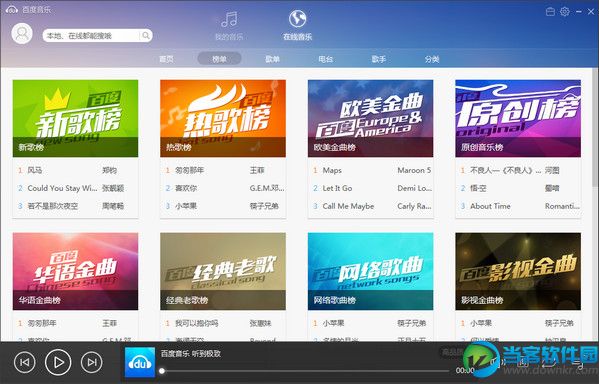This screenshot has width=599, height=384.
Task: Click artist '王菲' in the 热歌榜 list
Action: tap(257, 170)
